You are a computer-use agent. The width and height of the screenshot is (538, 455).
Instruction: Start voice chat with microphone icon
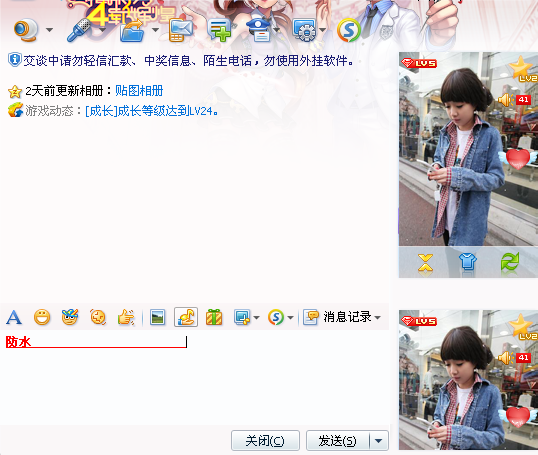point(80,30)
